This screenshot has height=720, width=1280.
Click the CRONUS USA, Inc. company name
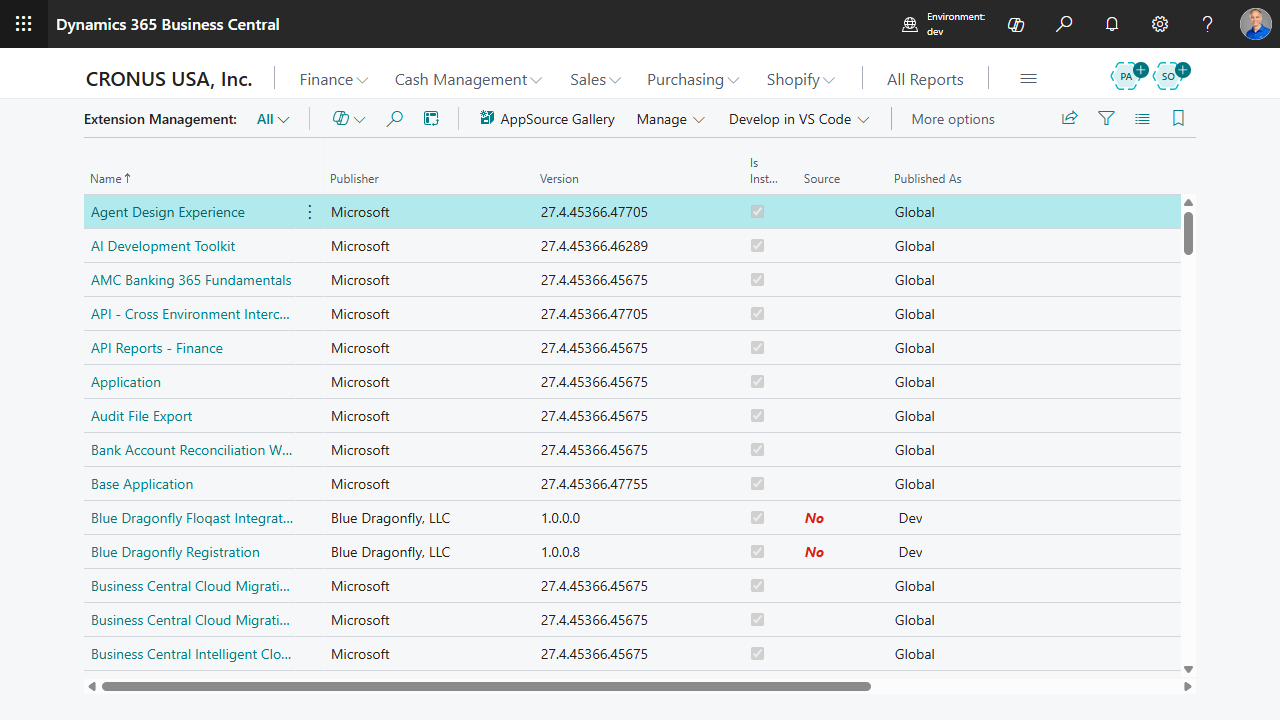(x=169, y=79)
